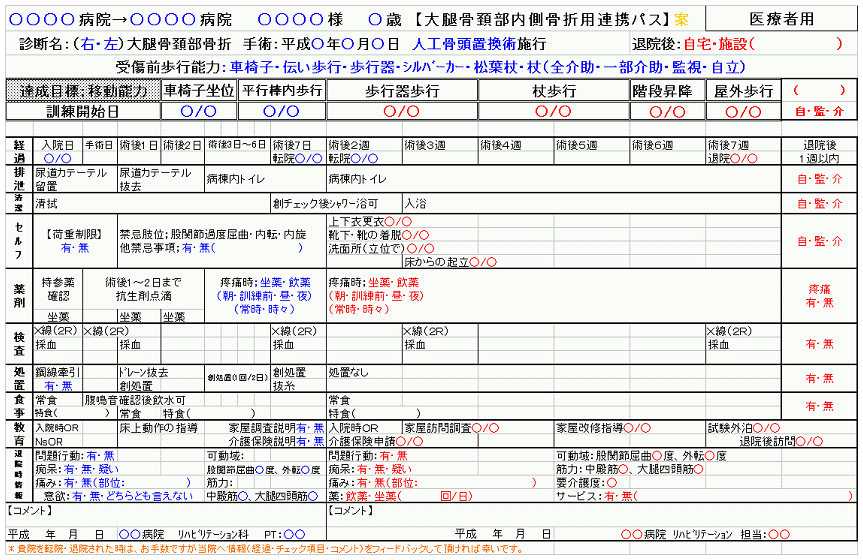
Task: Click 入院日 date field in 経過 row
Action: (x=56, y=158)
